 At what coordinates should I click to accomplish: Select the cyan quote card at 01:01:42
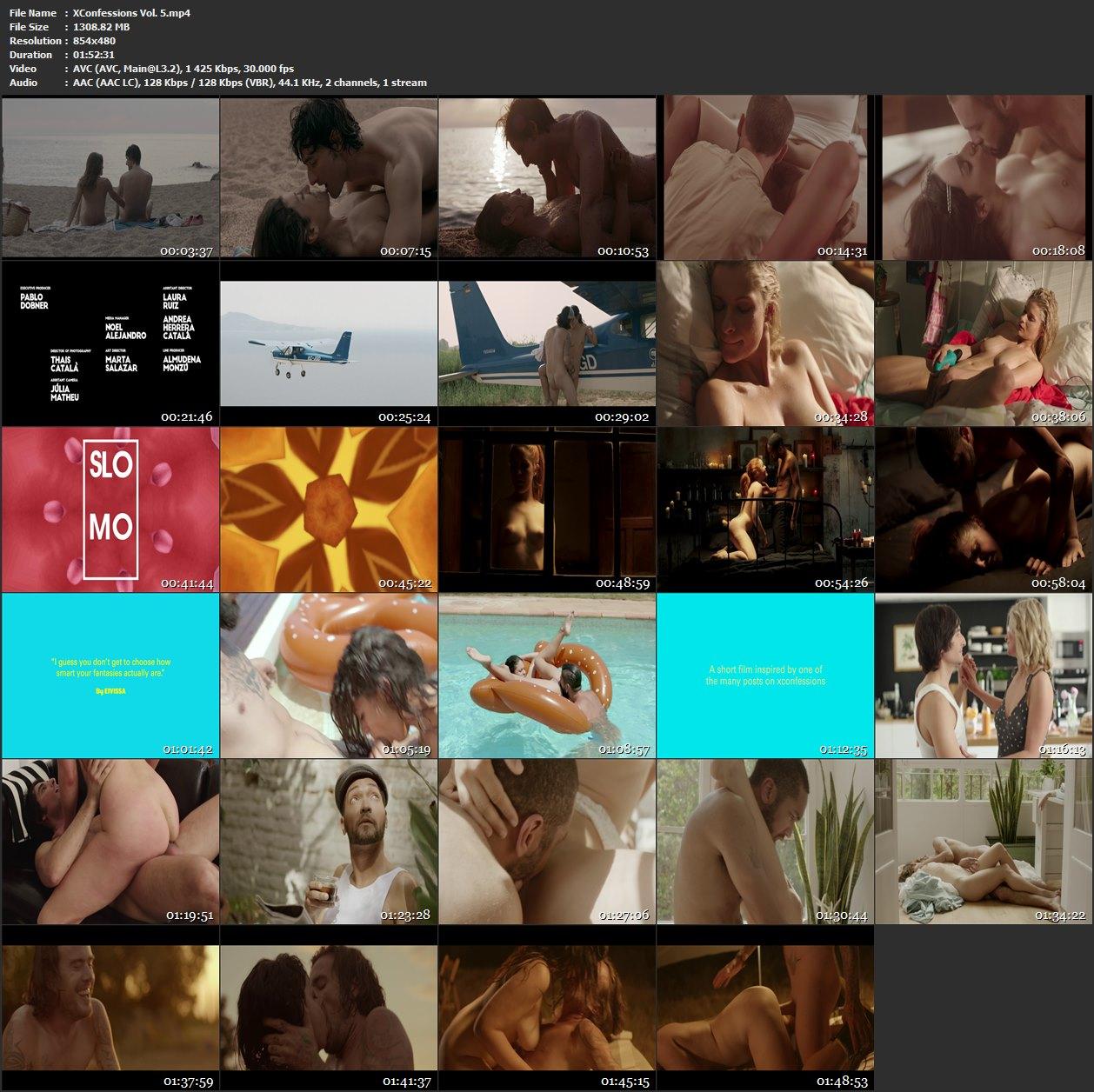(110, 676)
